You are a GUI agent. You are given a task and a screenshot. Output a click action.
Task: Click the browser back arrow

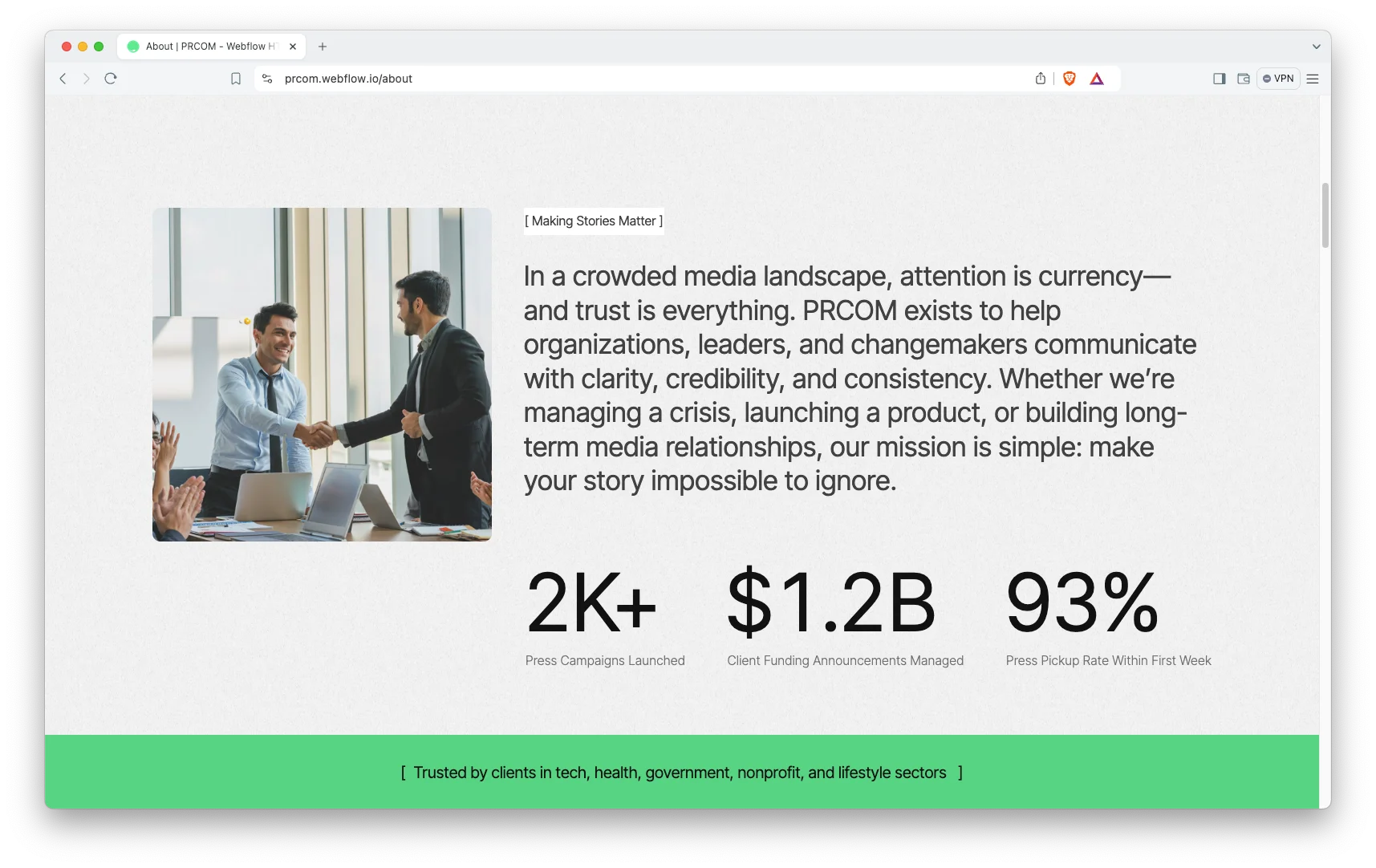[63, 79]
